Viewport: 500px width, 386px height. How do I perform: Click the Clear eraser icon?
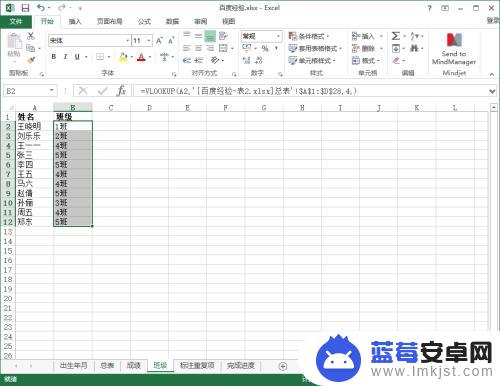[x=396, y=60]
